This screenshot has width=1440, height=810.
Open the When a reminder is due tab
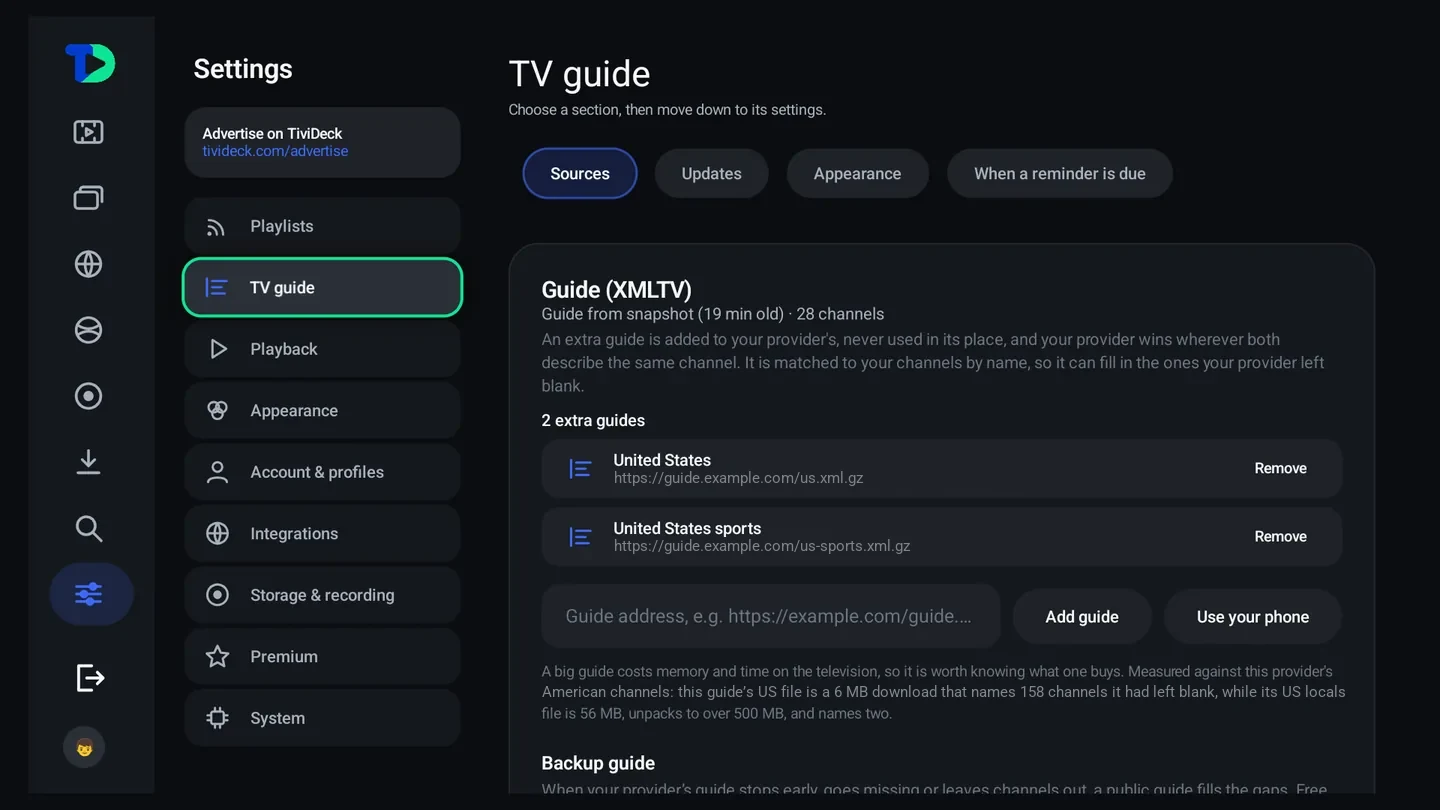point(1060,174)
